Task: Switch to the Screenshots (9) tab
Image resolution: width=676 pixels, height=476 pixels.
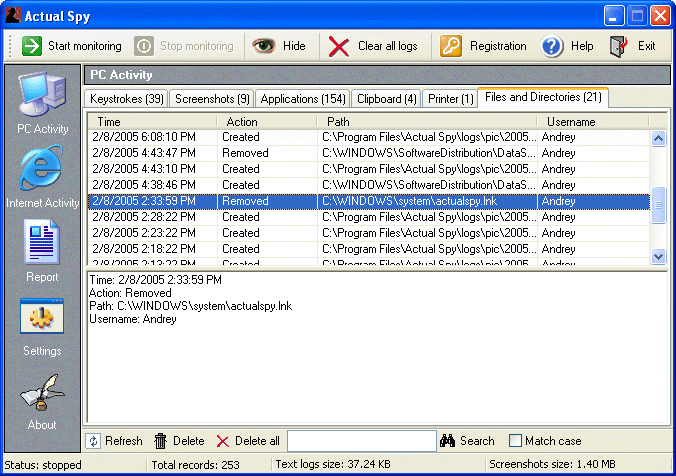Action: pos(212,99)
